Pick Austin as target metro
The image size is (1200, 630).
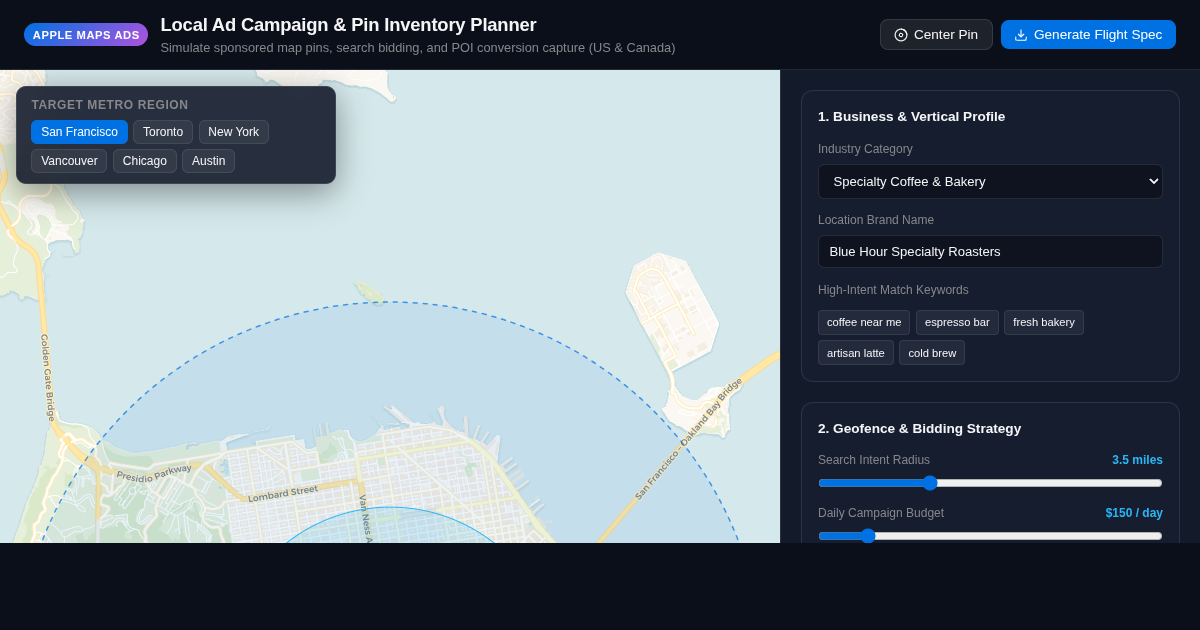coord(209,161)
